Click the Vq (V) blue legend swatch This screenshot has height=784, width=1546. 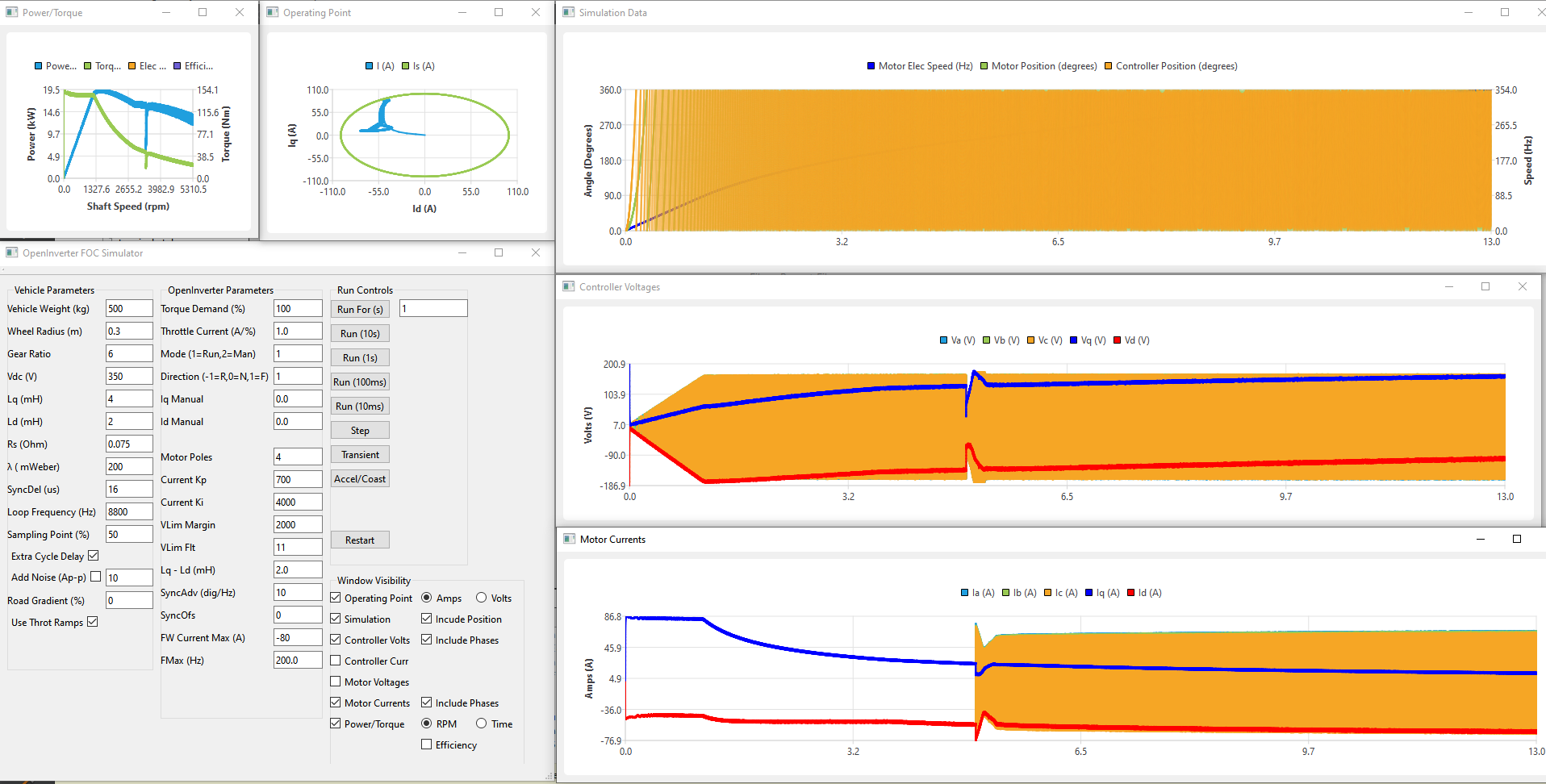[1074, 340]
